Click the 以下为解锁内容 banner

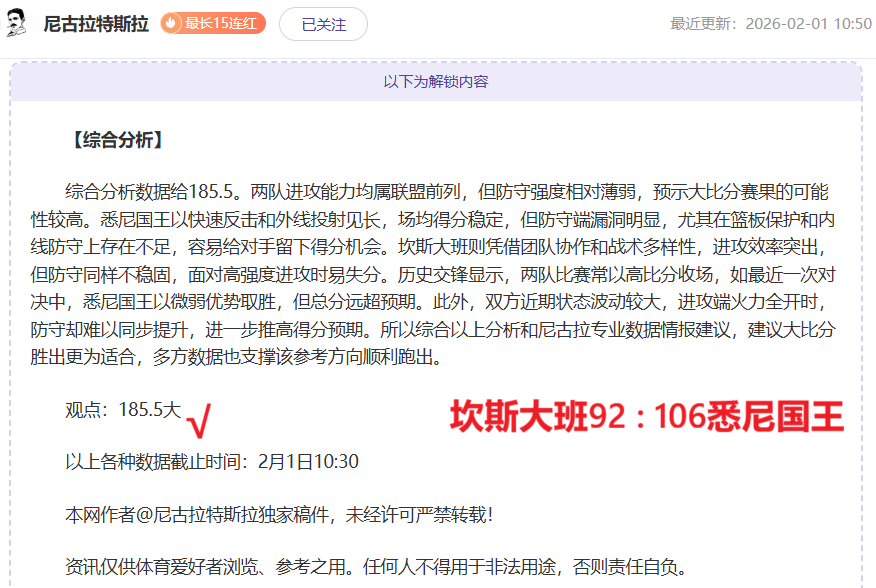pos(436,81)
